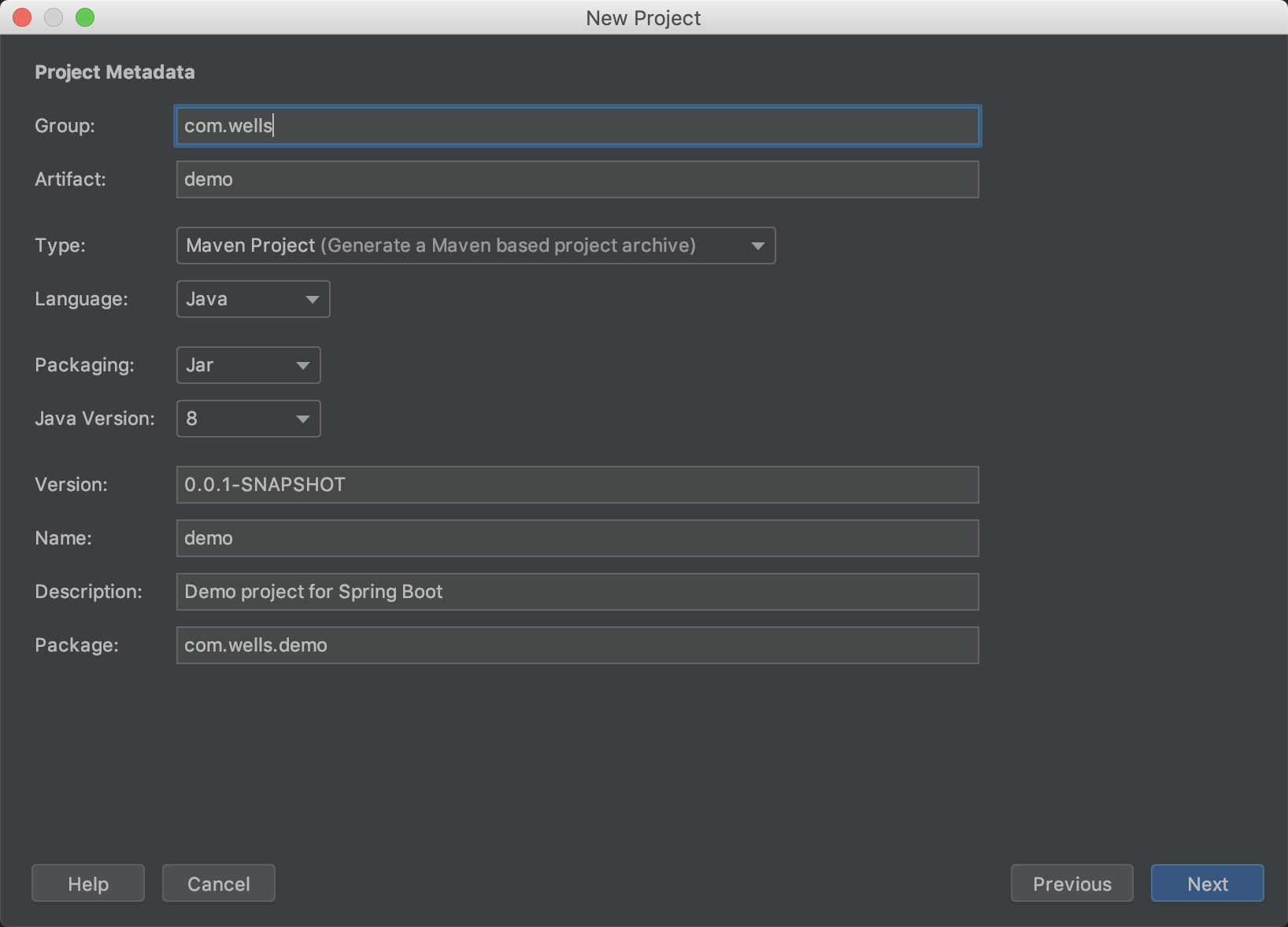The height and width of the screenshot is (927, 1288).
Task: Focus the Artifact input field
Action: pyautogui.click(x=577, y=179)
